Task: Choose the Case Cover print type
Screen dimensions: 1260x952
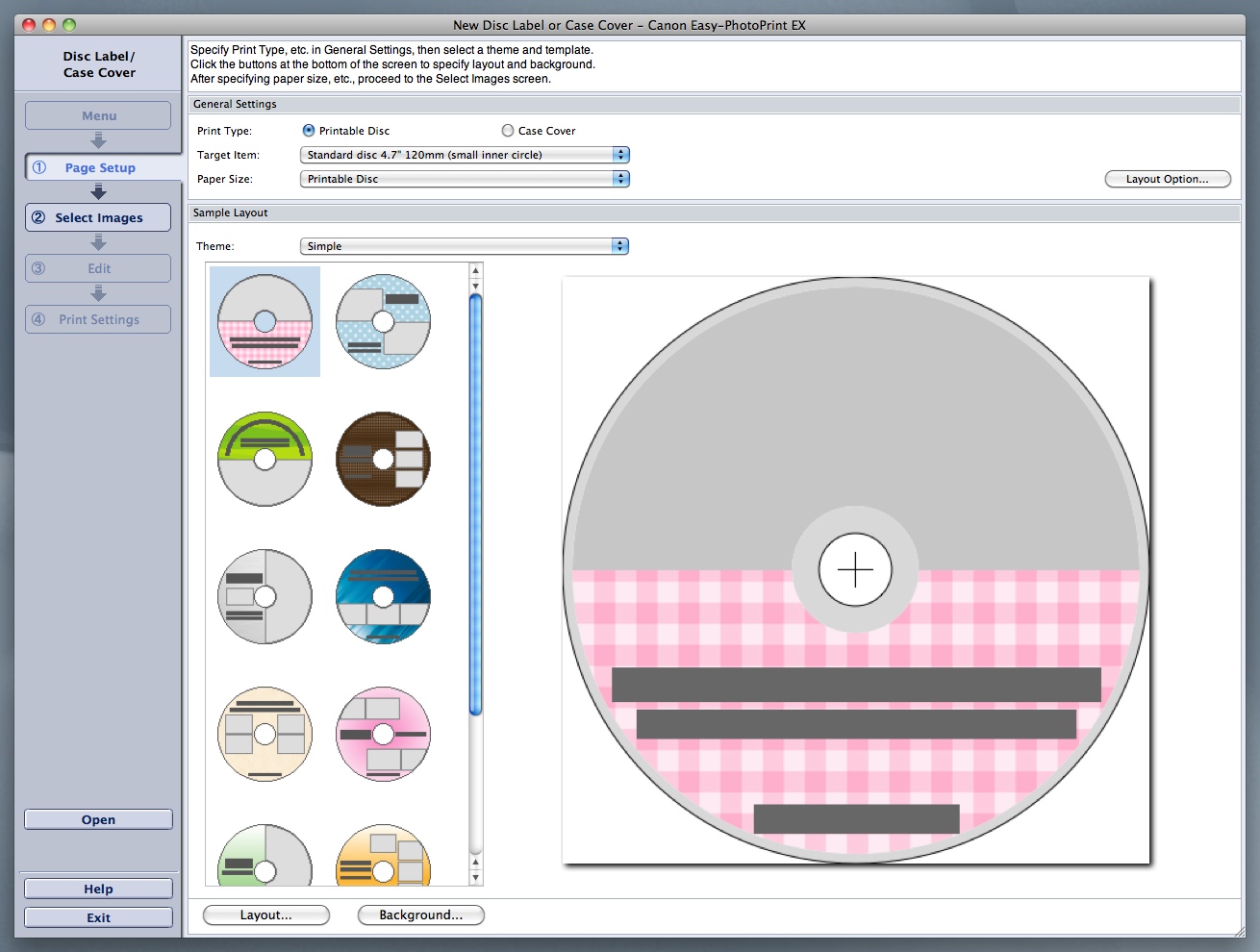Action: click(508, 131)
